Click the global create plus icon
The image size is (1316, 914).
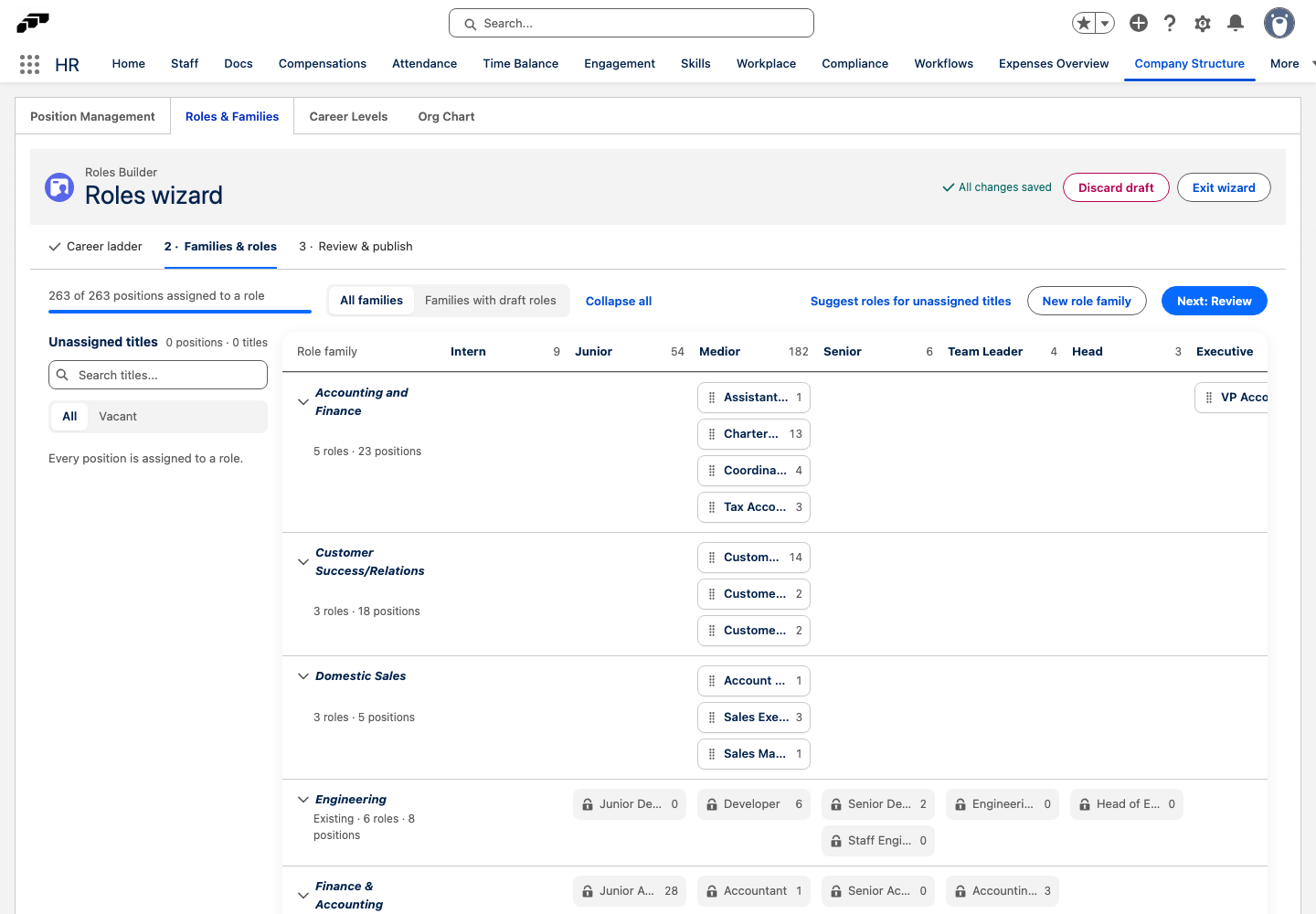pos(1139,23)
